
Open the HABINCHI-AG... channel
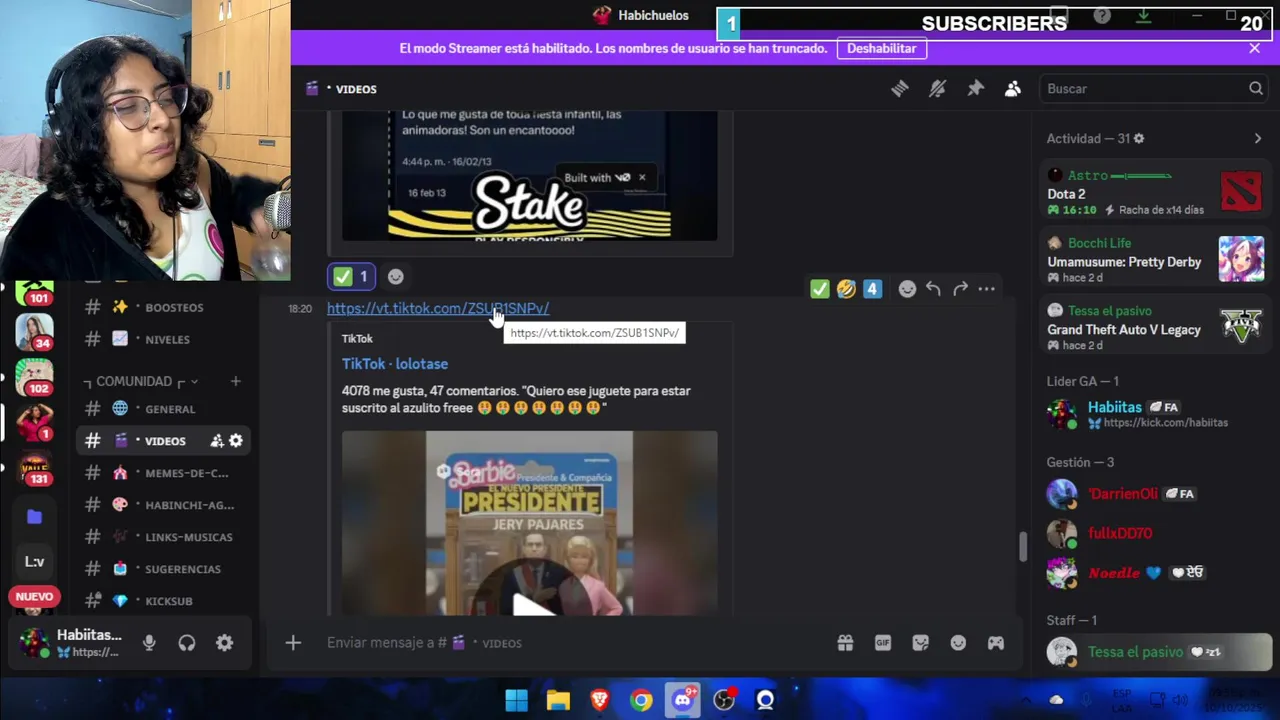(164, 505)
